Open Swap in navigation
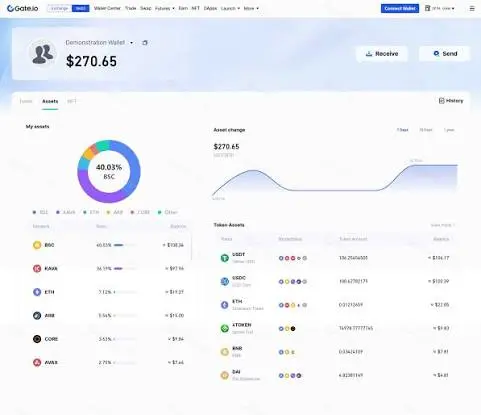 coord(146,8)
